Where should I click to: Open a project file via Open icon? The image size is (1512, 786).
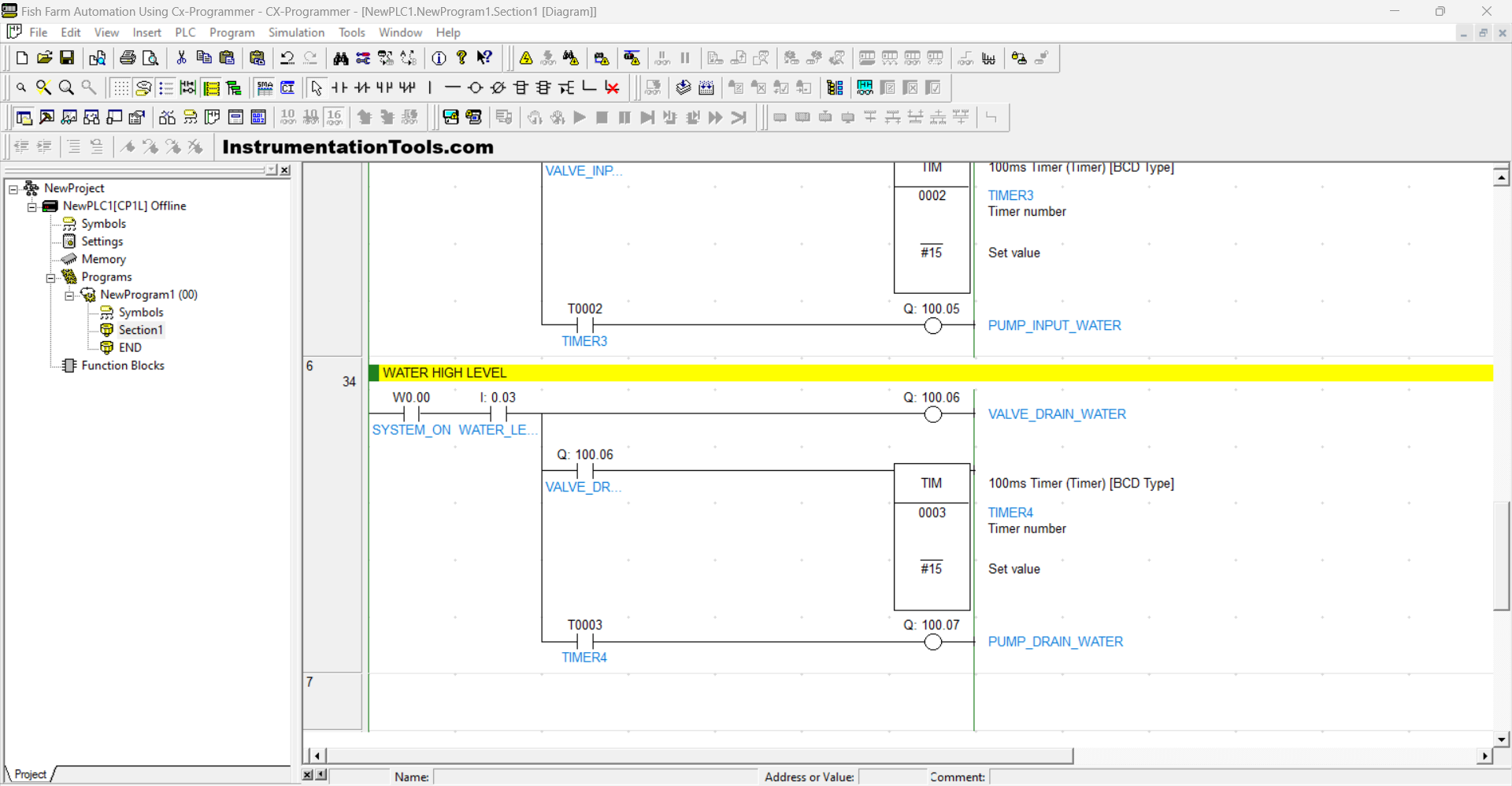(45, 58)
